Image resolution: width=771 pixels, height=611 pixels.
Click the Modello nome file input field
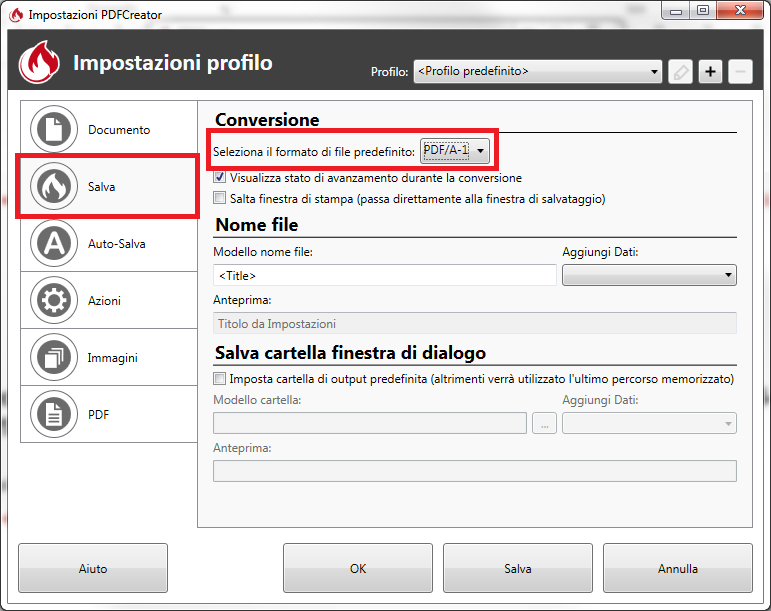[x=385, y=275]
